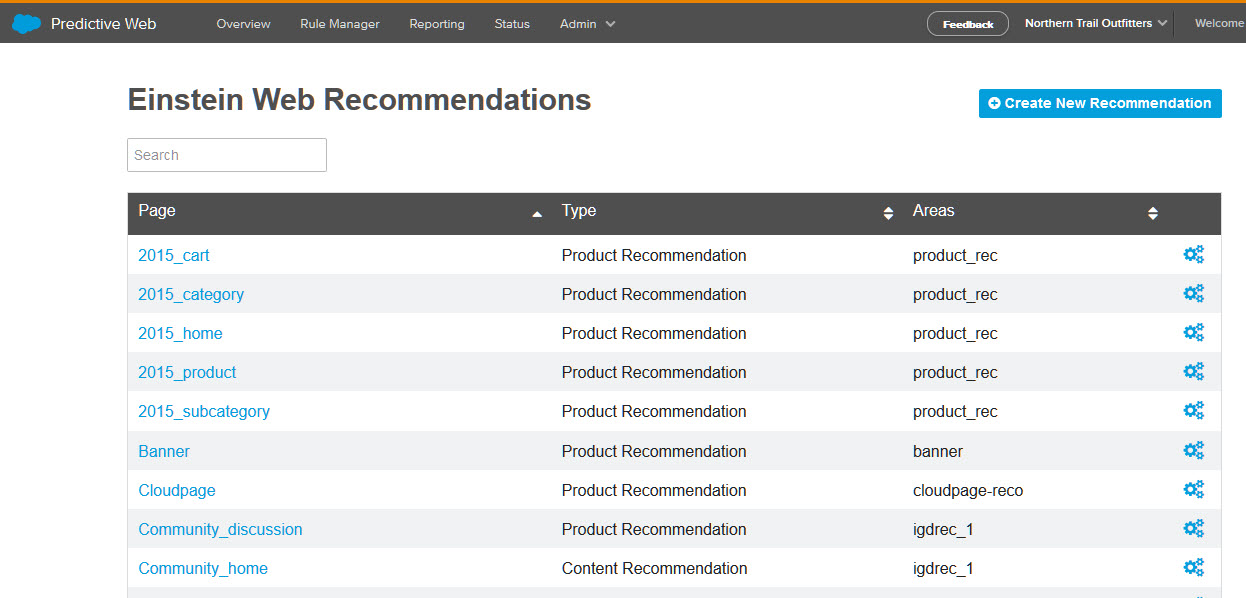This screenshot has width=1246, height=598.
Task: Open settings gear for 2015_cart row
Action: 1193,254
